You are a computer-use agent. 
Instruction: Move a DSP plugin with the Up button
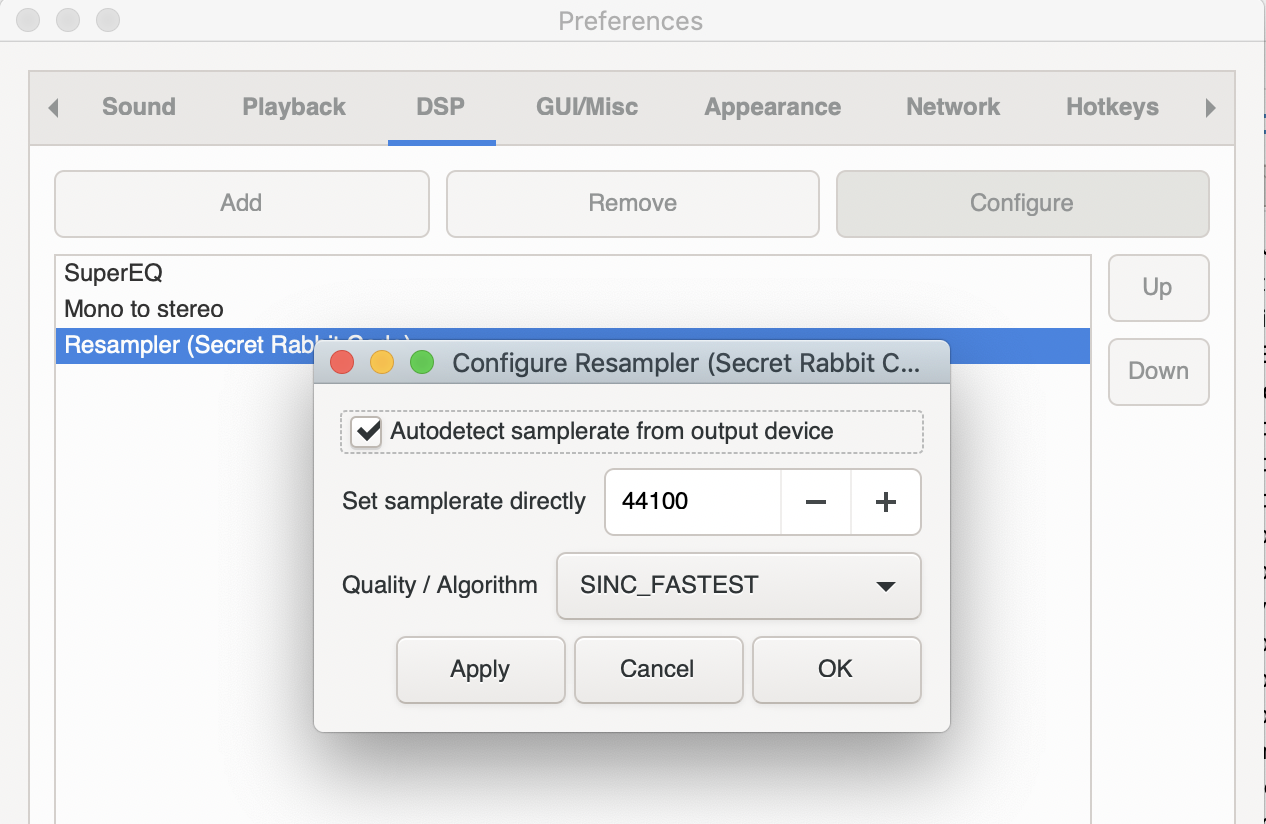[1158, 288]
